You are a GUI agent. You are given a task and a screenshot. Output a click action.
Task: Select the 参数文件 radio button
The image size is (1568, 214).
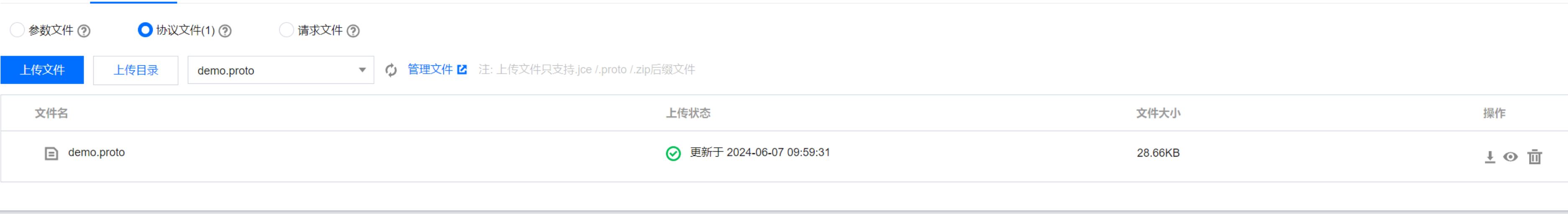pyautogui.click(x=17, y=30)
